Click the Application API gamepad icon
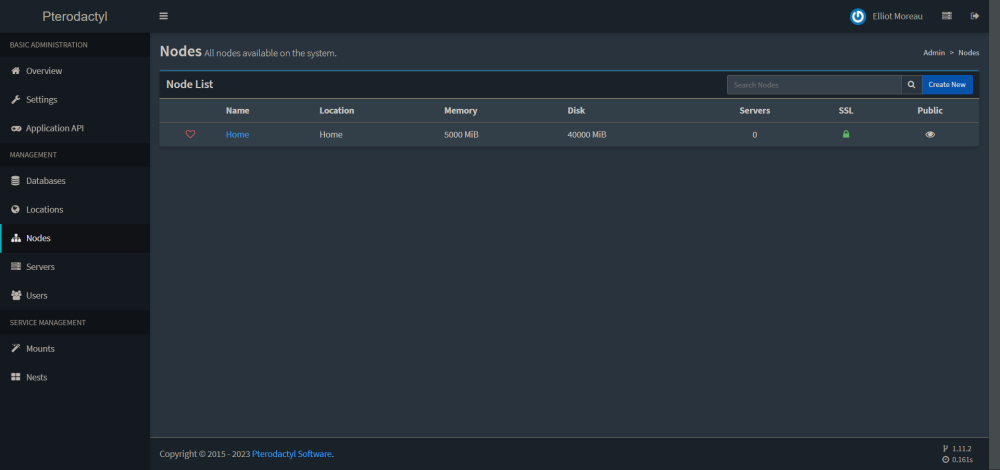The height and width of the screenshot is (470, 1000). (x=16, y=128)
